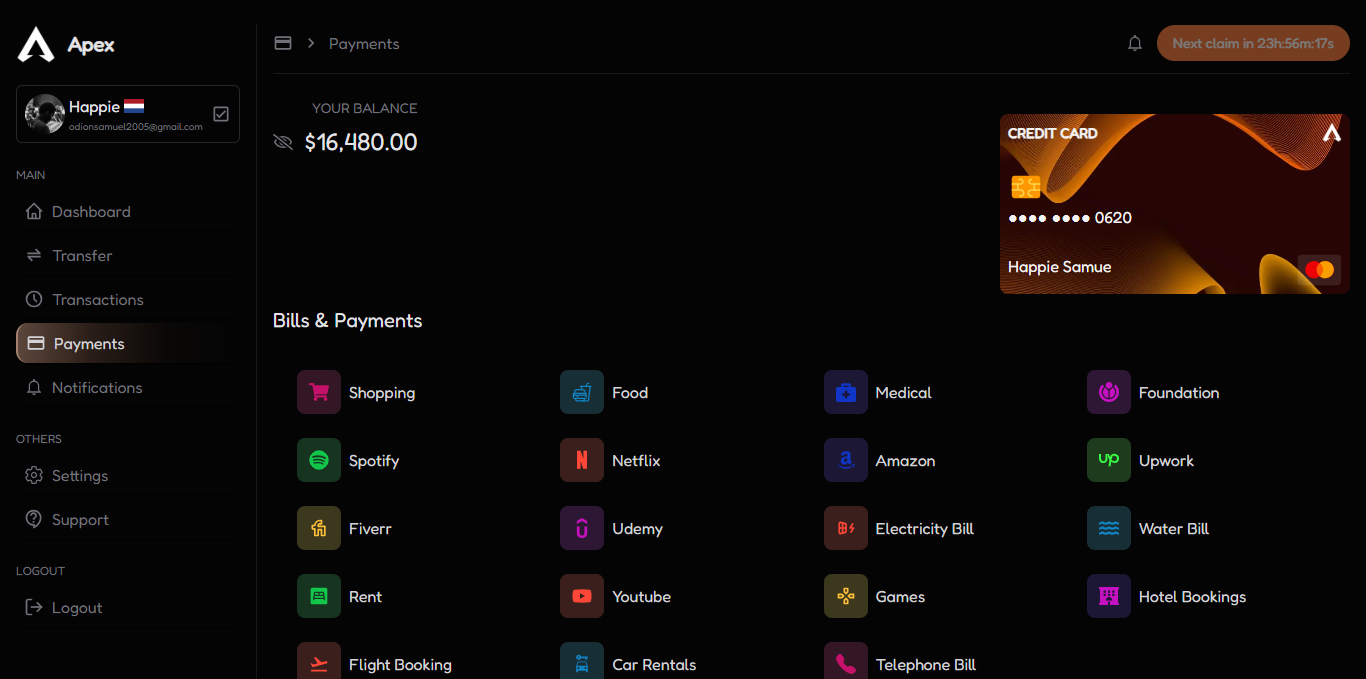Click the Hotel Bookings building icon
The width and height of the screenshot is (1366, 679).
pos(1109,596)
